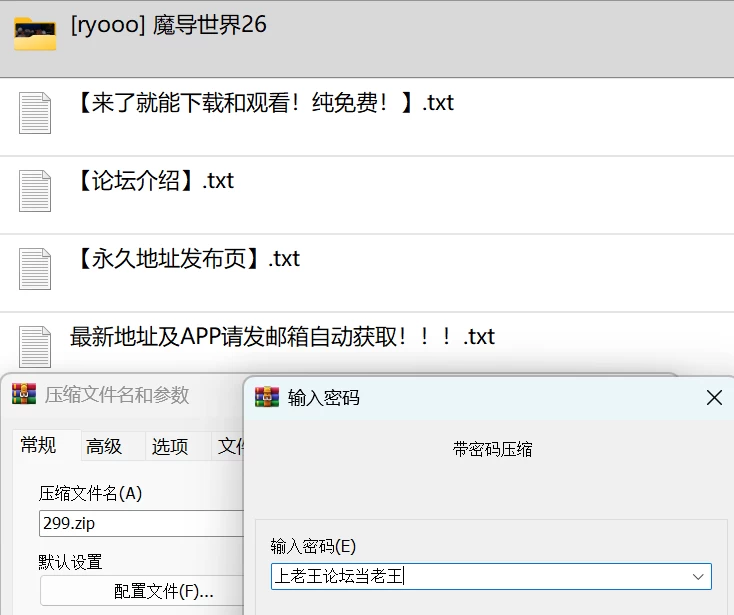This screenshot has height=615, width=734.
Task: Switch to the 高级 tab
Action: [104, 446]
